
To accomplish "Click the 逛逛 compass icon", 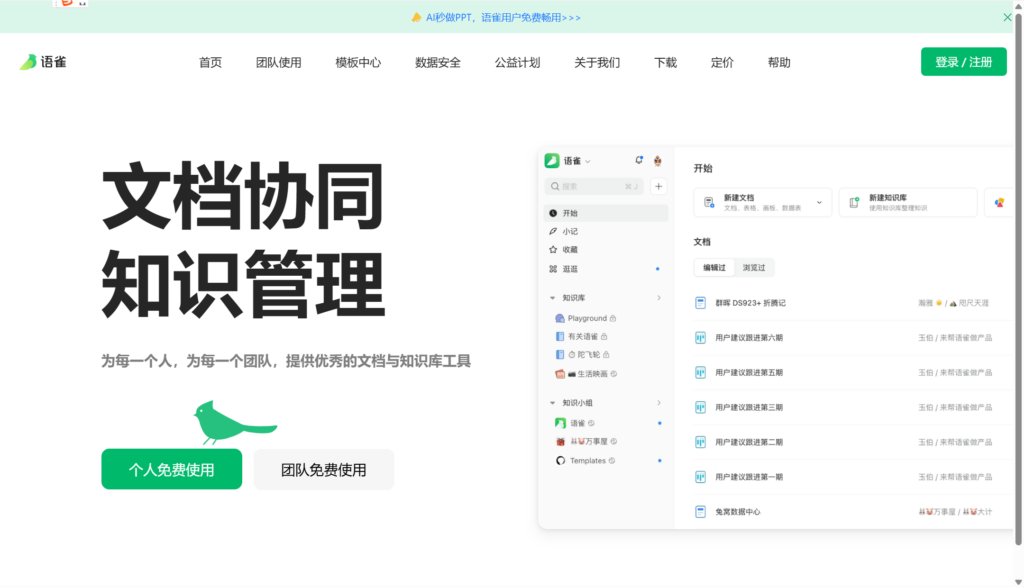I will [552, 268].
